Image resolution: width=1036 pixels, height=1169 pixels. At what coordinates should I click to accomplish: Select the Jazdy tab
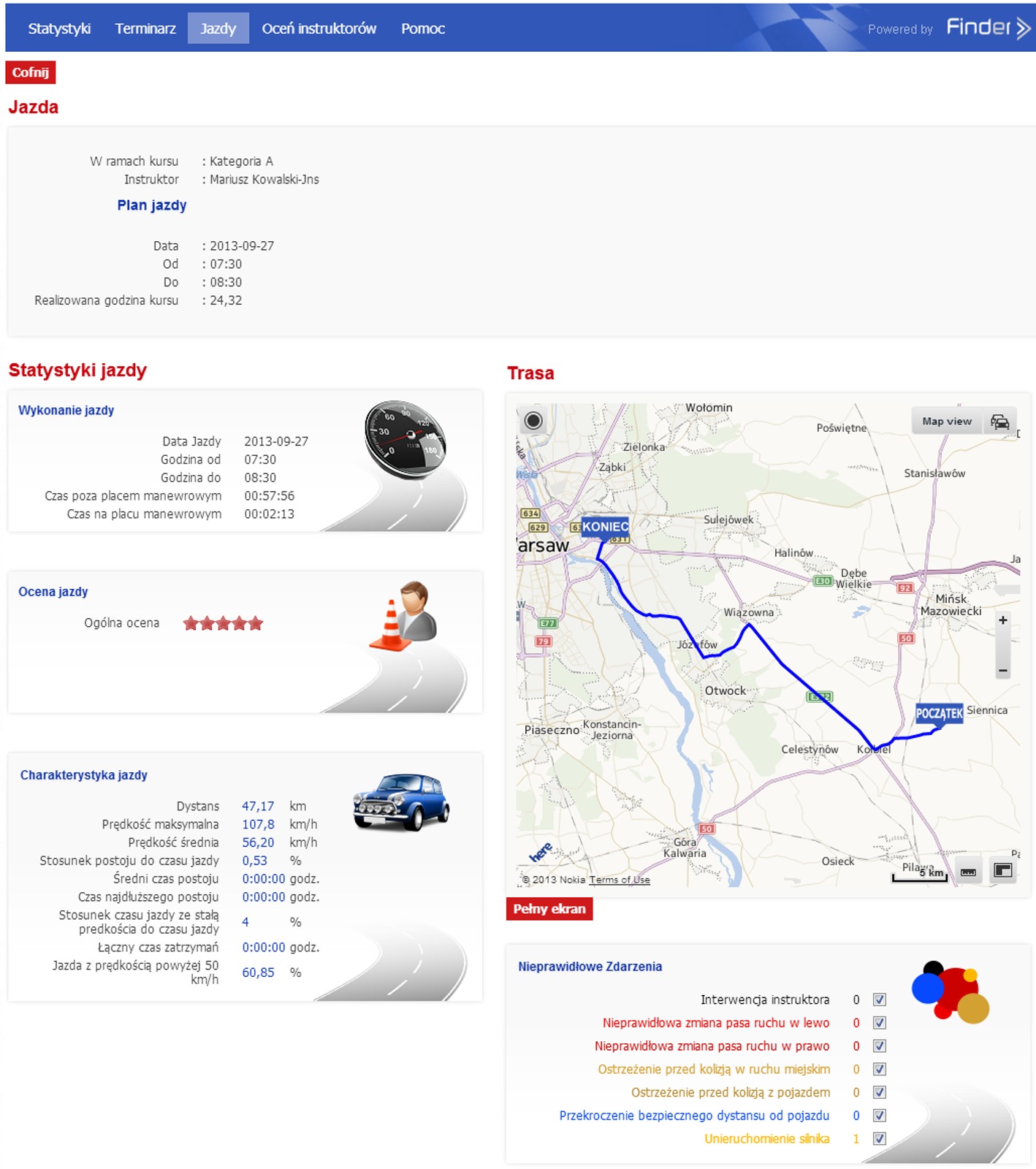pyautogui.click(x=218, y=28)
